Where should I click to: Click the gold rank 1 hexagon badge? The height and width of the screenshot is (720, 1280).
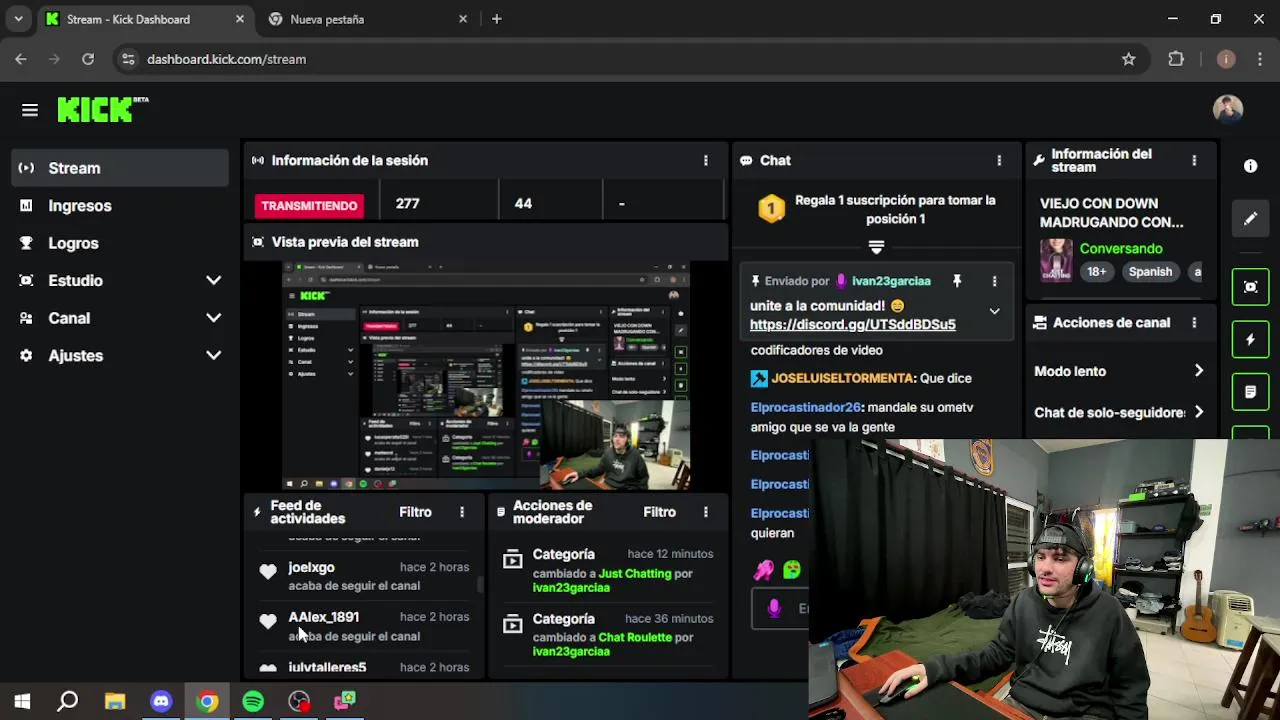(771, 208)
